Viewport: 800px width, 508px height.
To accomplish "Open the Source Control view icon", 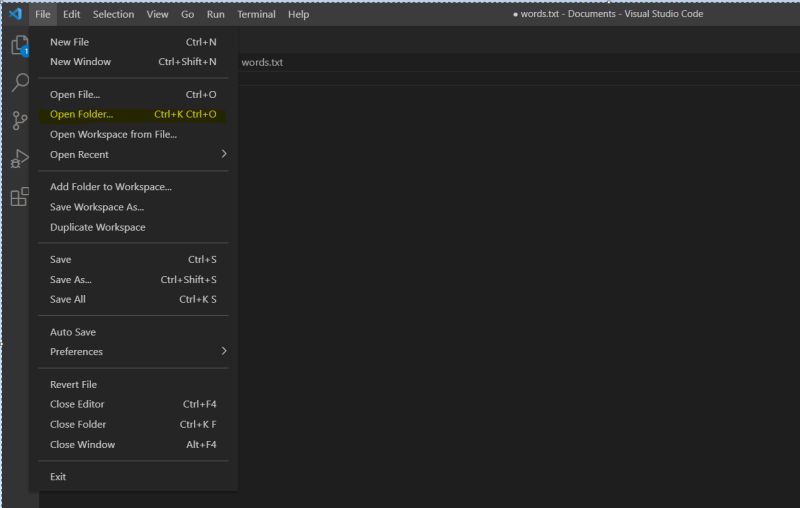I will (x=19, y=120).
